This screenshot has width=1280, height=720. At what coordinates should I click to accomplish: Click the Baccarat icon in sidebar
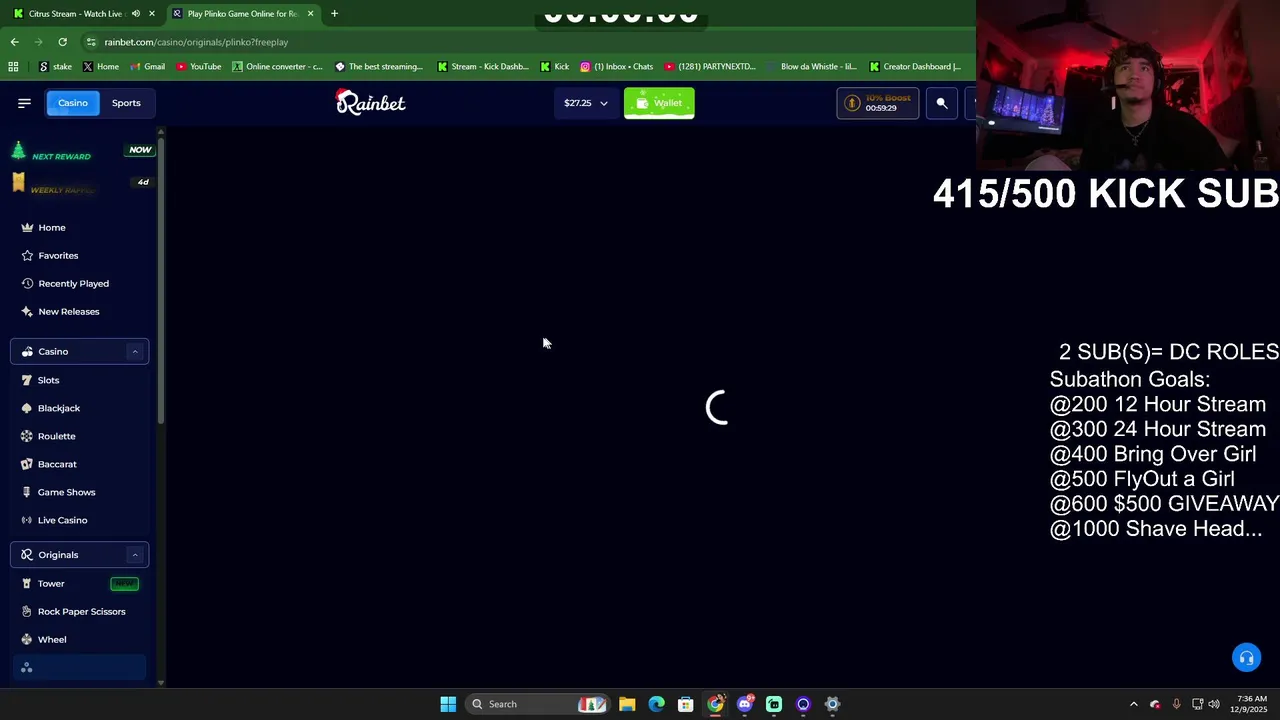[27, 465]
